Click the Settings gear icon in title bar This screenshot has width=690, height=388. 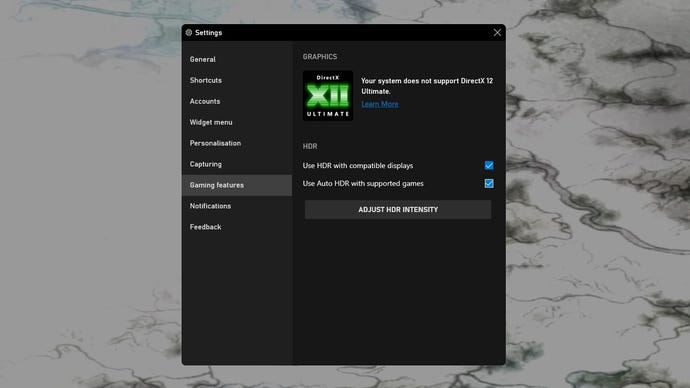point(189,33)
